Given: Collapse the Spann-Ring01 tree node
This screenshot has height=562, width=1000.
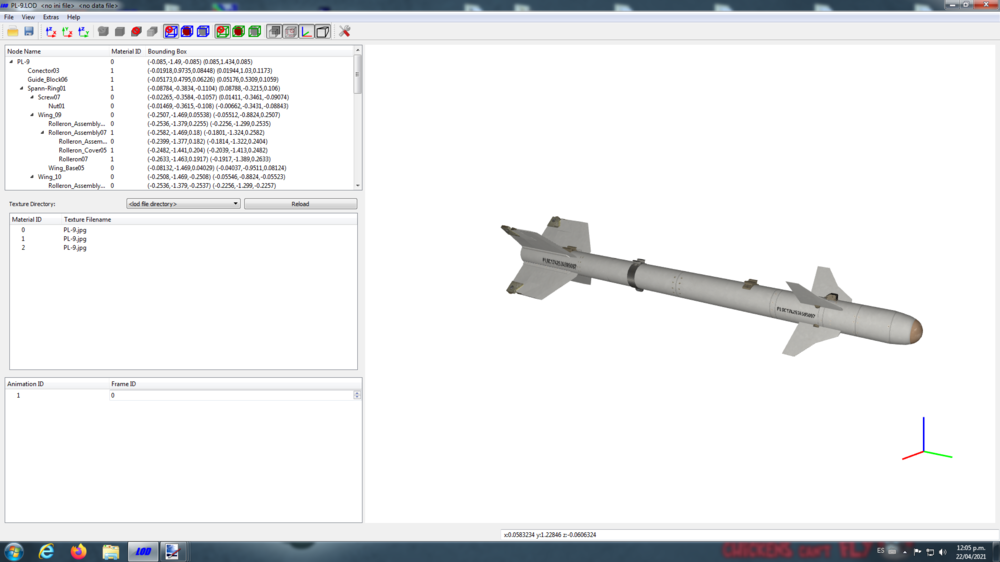Looking at the screenshot, I should pos(22,89).
